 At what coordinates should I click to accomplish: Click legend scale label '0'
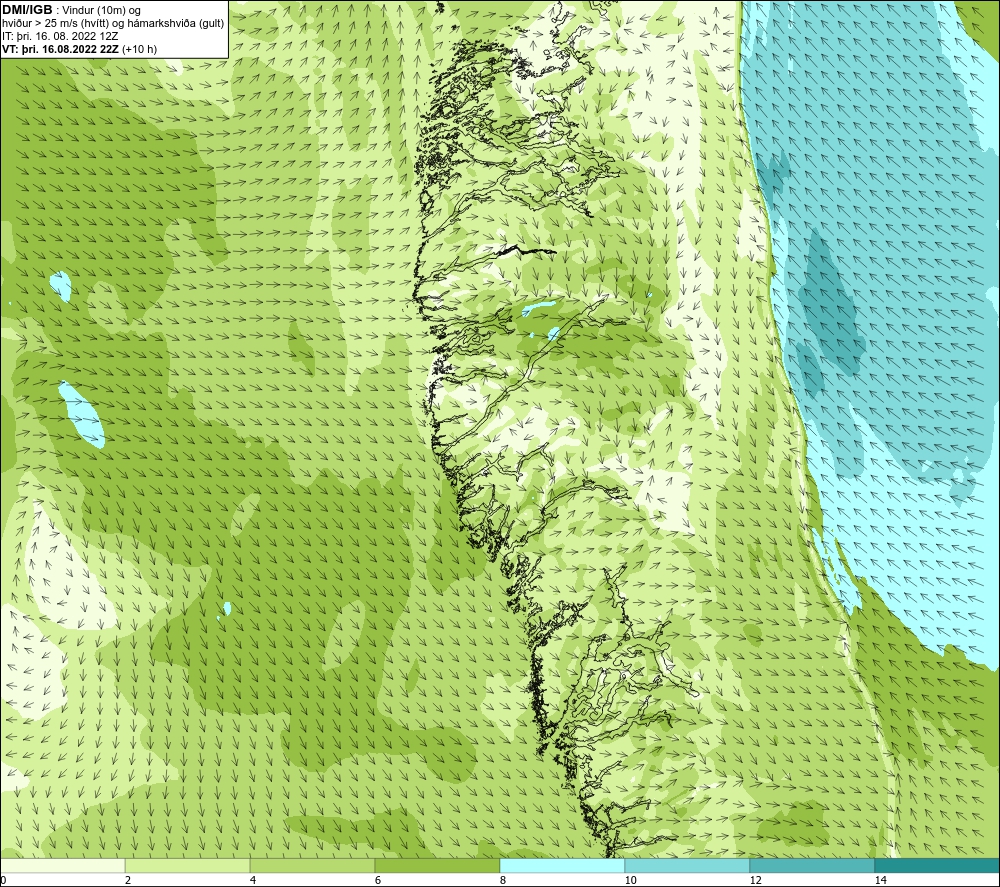pos(3,880)
